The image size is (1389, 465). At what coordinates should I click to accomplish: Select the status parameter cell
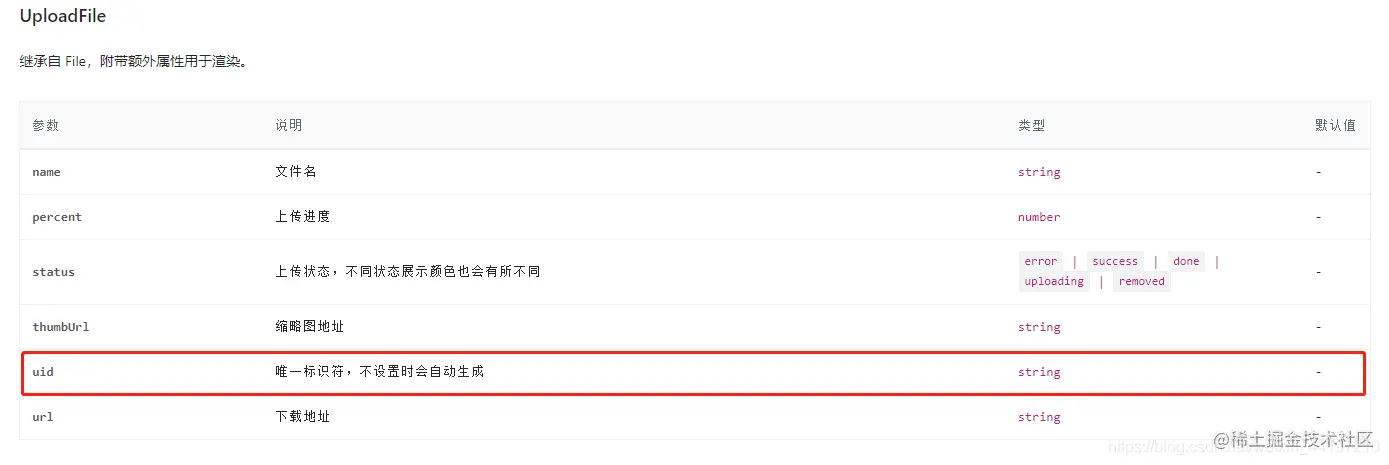point(53,272)
